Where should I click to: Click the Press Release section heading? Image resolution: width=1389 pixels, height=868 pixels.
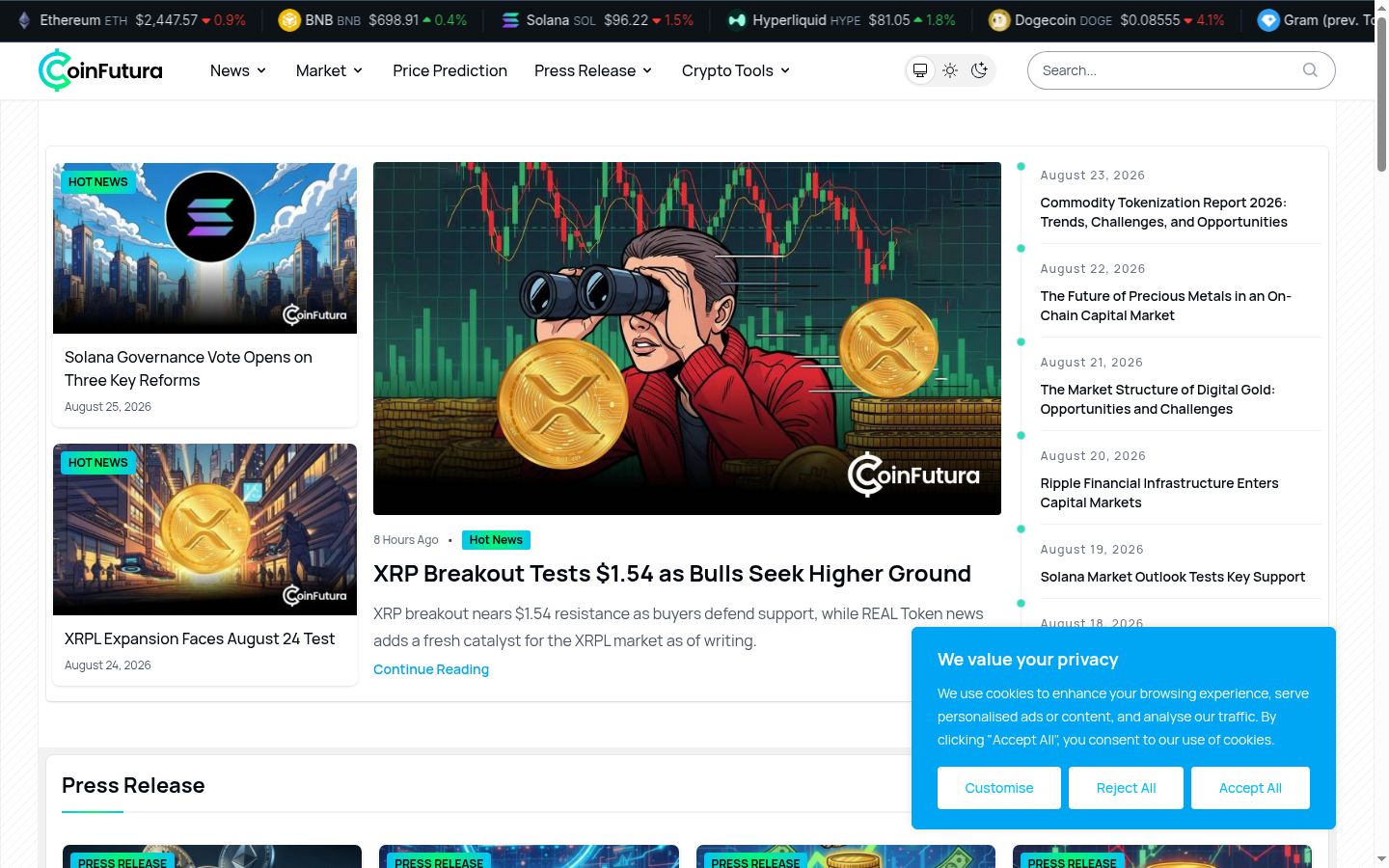point(133,785)
